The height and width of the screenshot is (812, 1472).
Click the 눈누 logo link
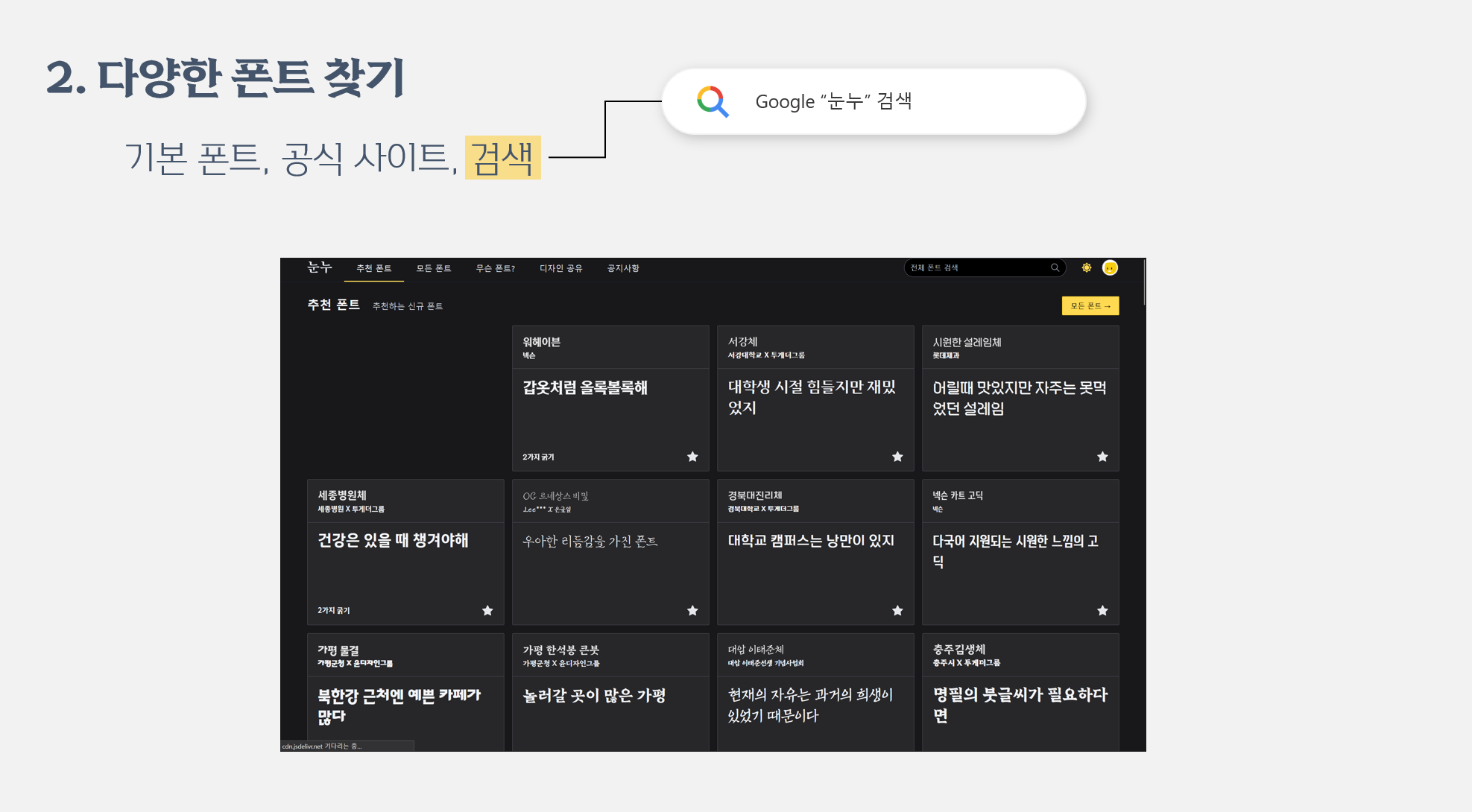click(x=320, y=267)
